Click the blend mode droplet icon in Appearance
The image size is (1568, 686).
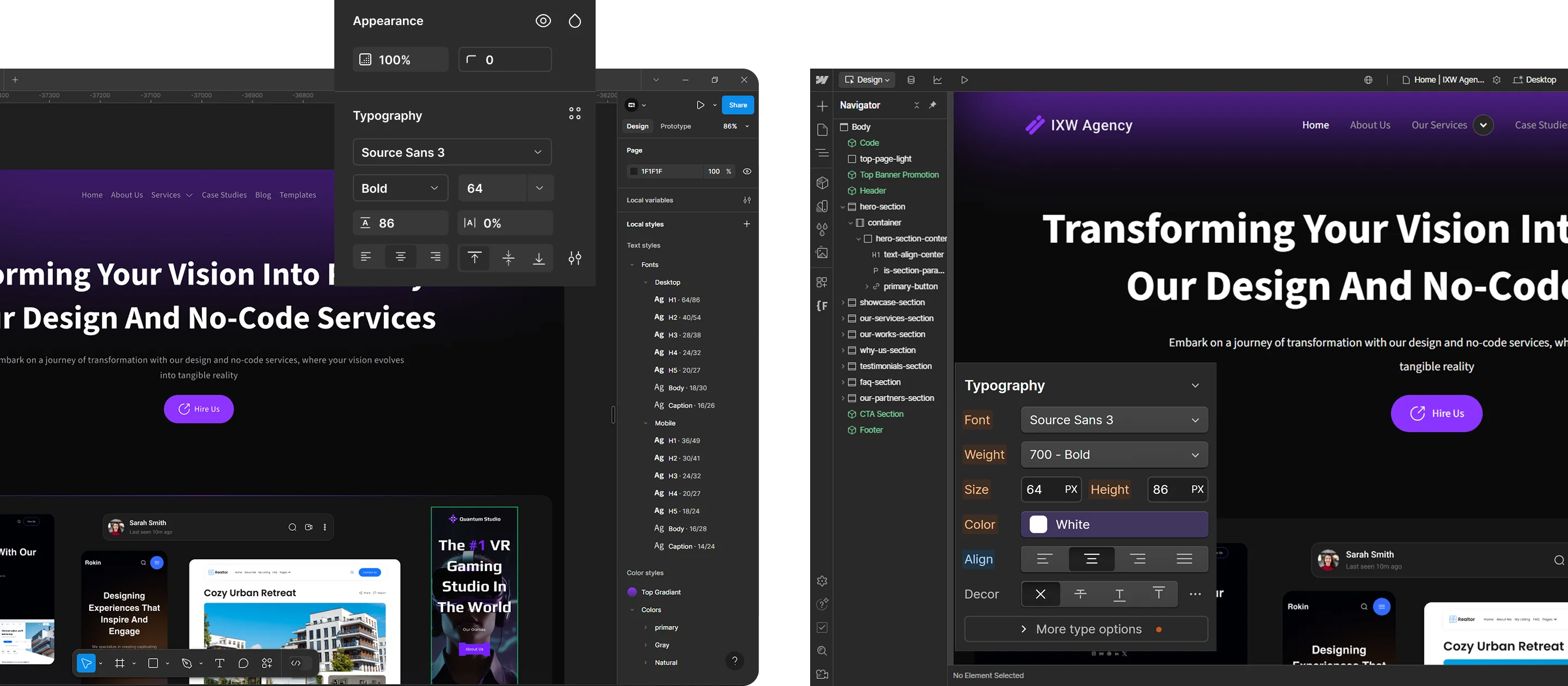[574, 21]
